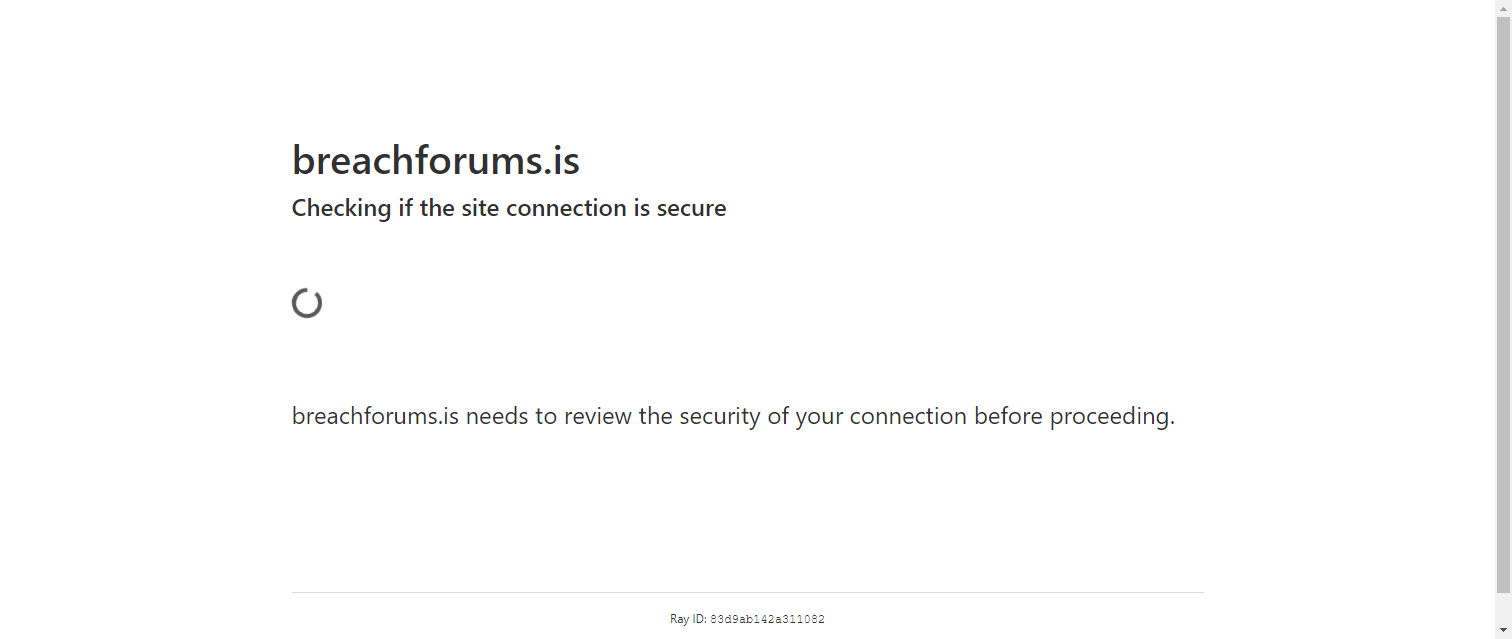Click the word site in the subheading
Screen dimensions: 1512x639
[481, 208]
